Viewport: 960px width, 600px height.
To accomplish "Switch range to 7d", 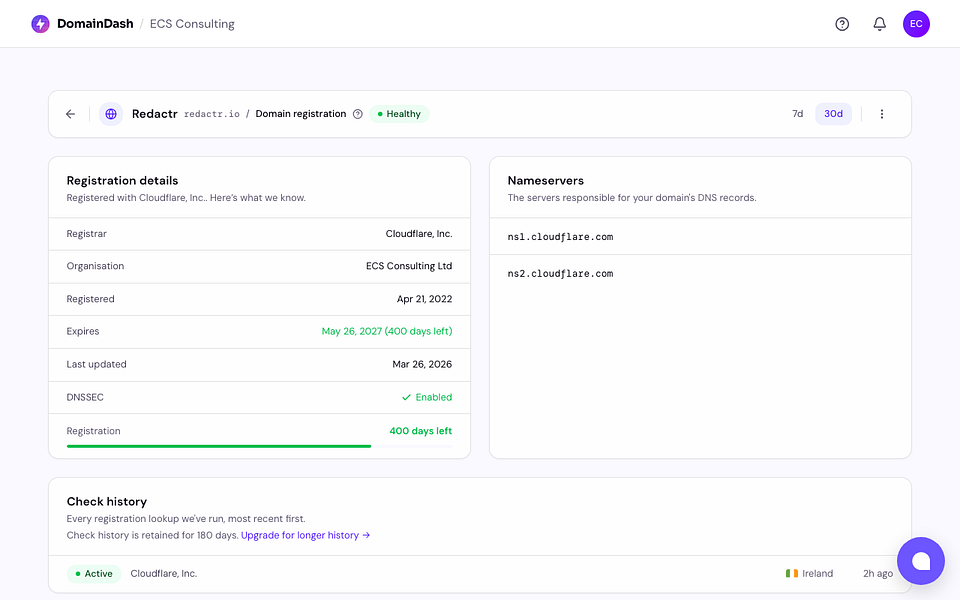I will point(797,114).
